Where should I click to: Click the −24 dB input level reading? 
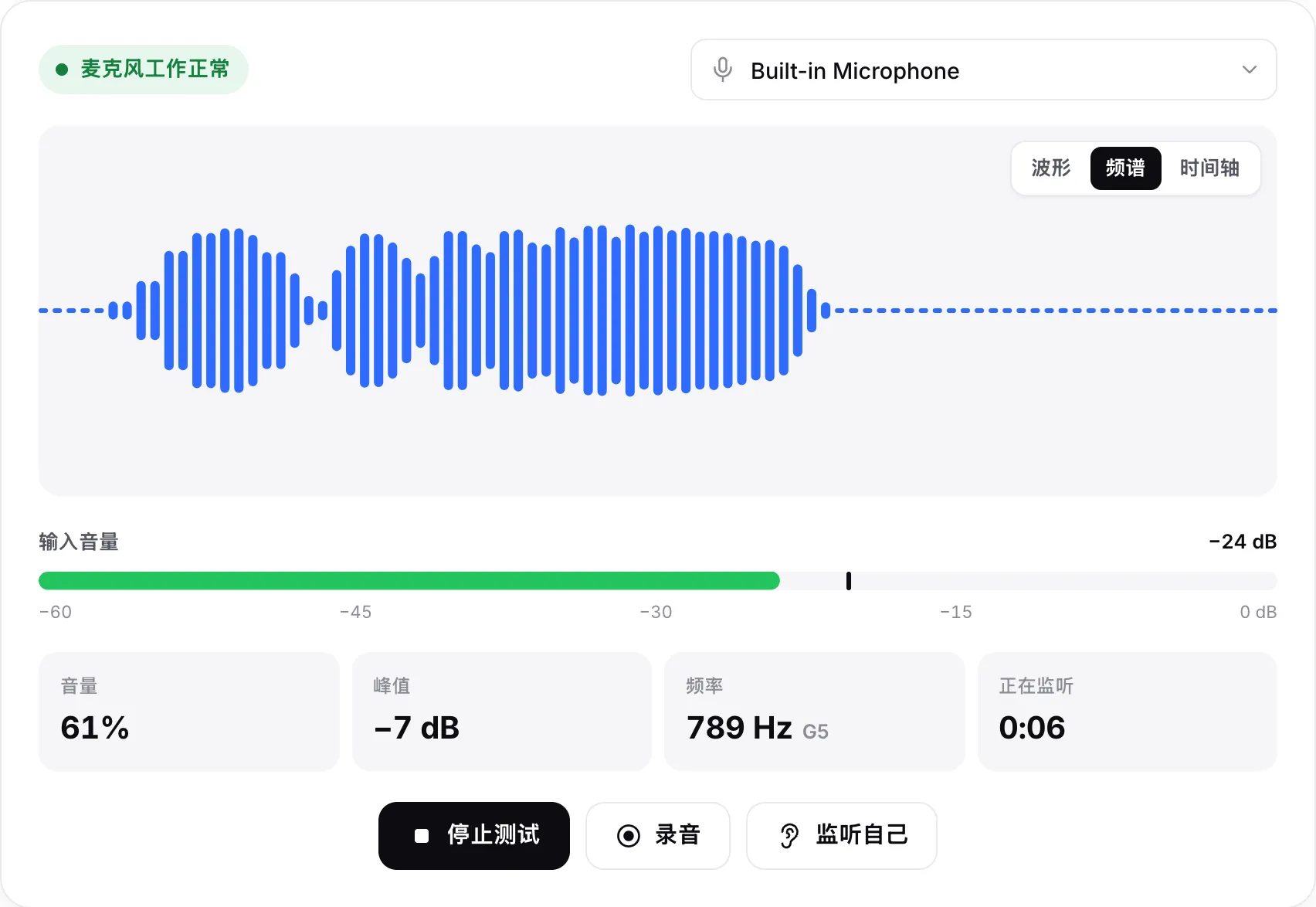click(1243, 542)
